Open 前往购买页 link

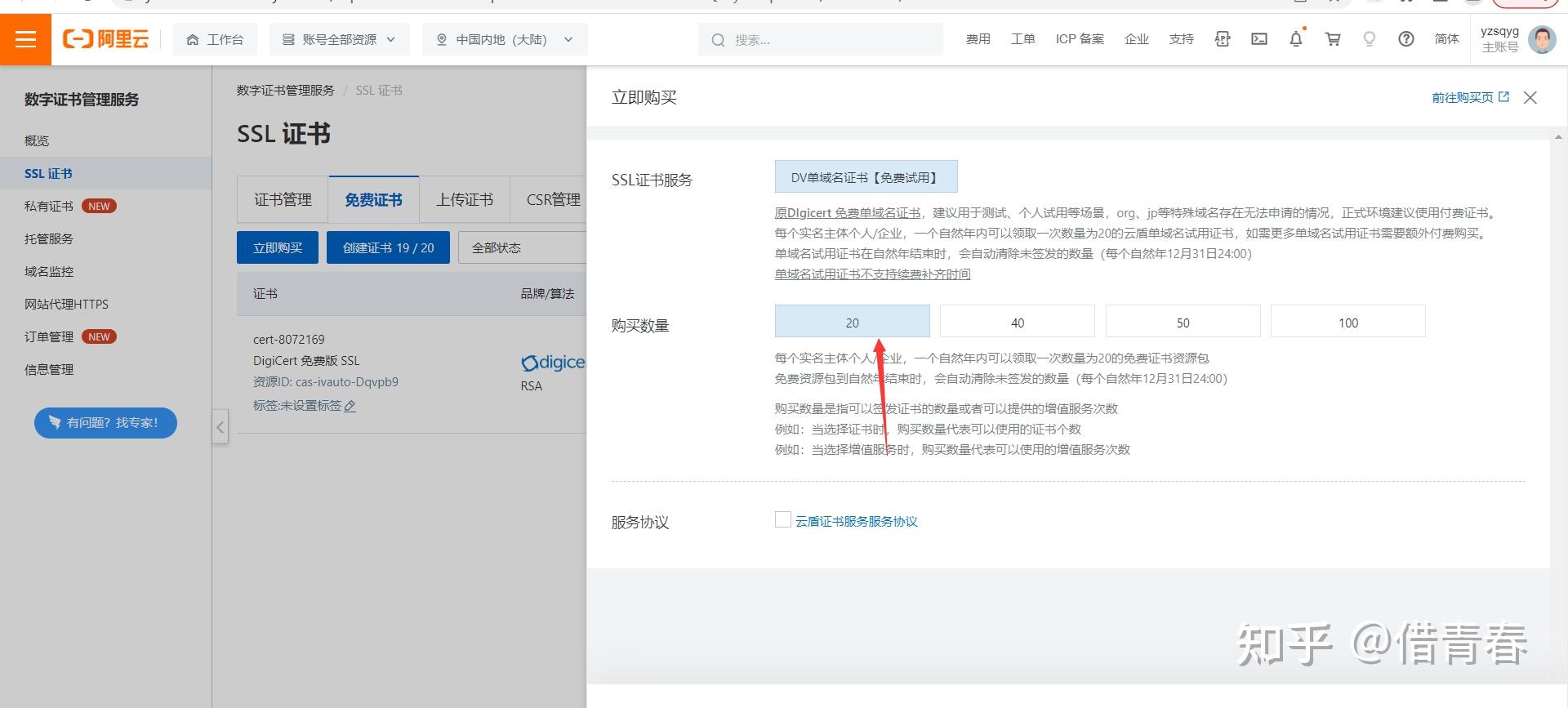[1470, 97]
